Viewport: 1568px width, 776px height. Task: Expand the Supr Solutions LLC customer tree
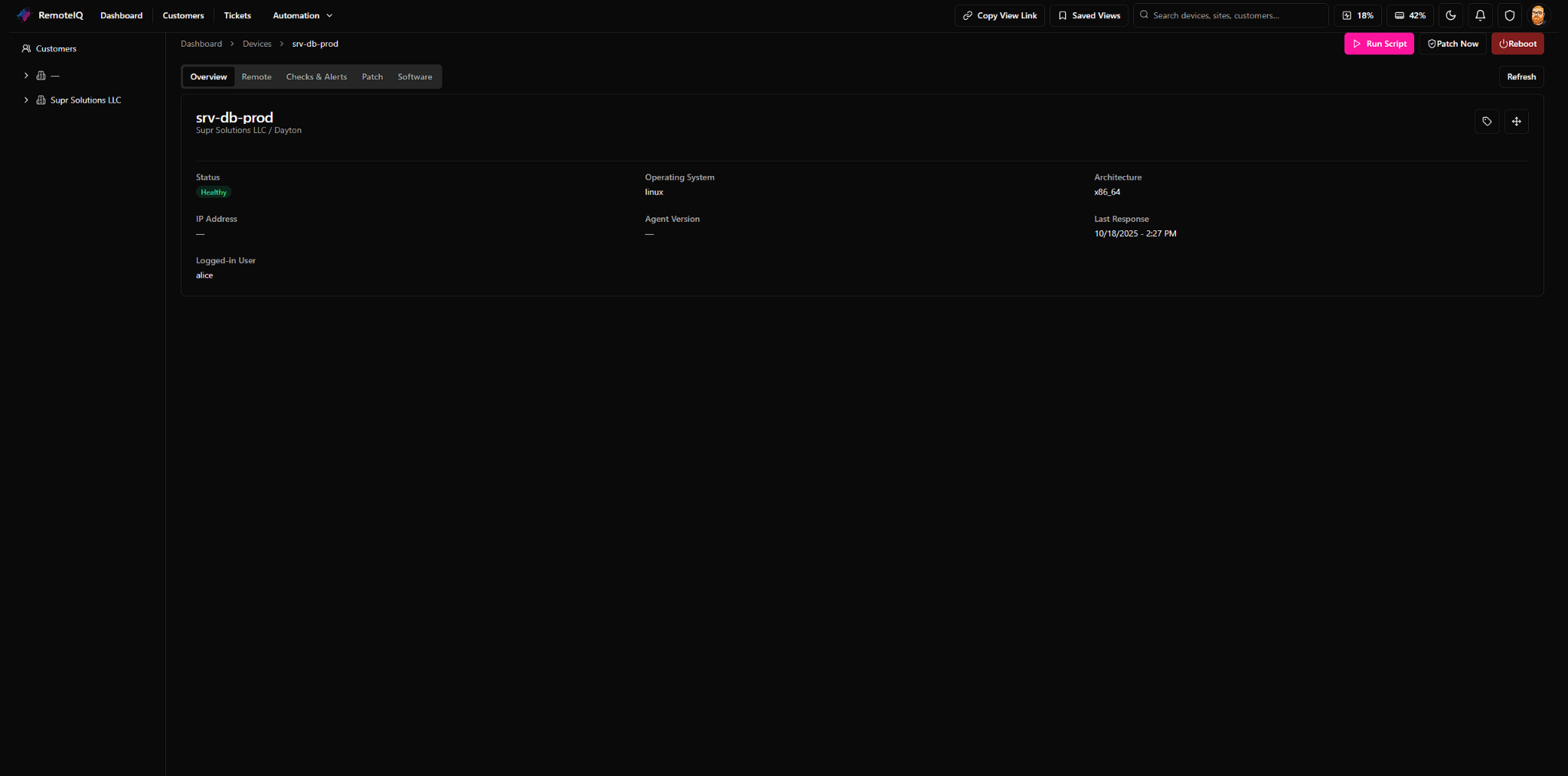click(x=25, y=99)
